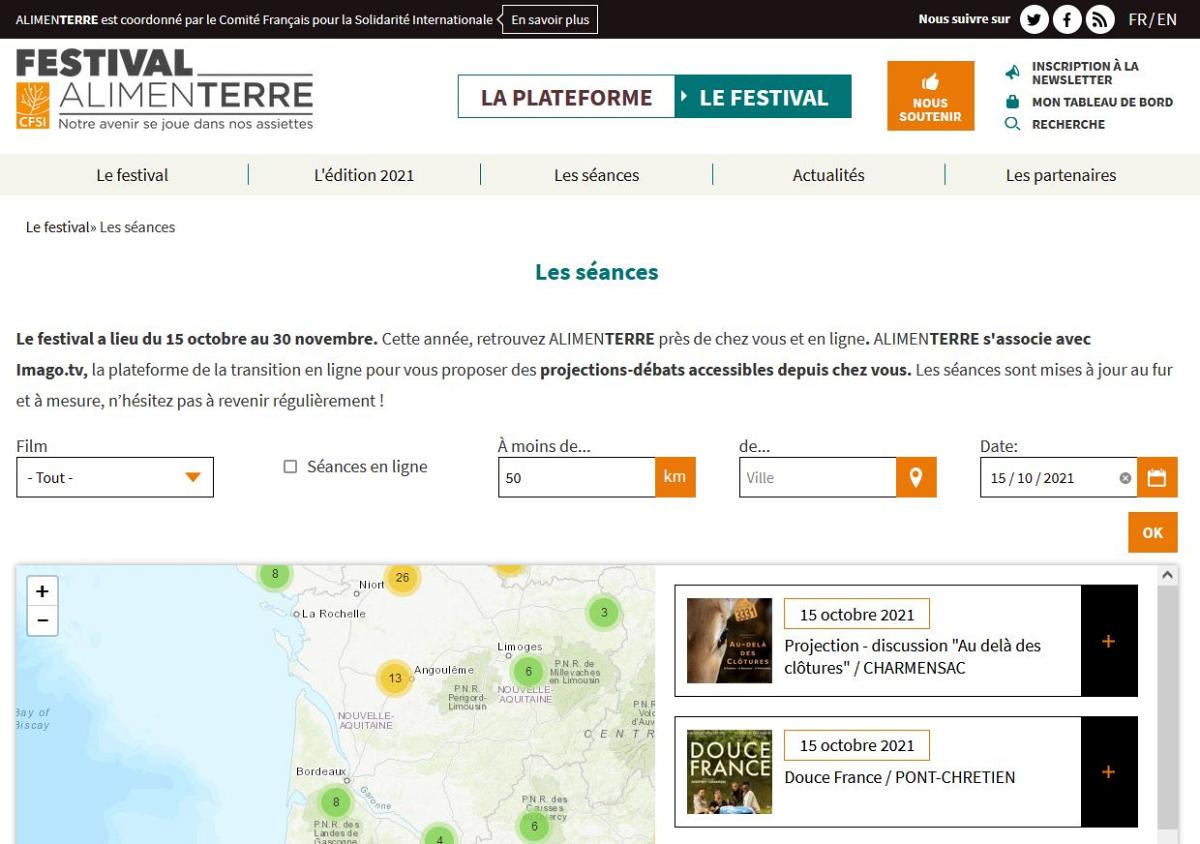
Task: Click the Ville city input field
Action: tap(818, 477)
